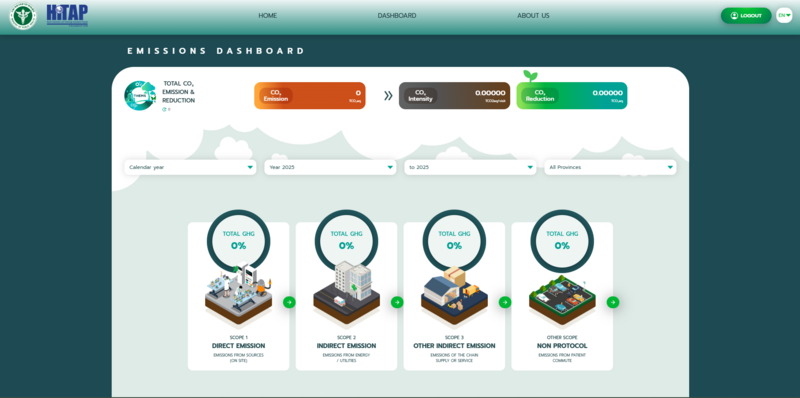Click the orange CO2 Emission card

click(x=310, y=95)
